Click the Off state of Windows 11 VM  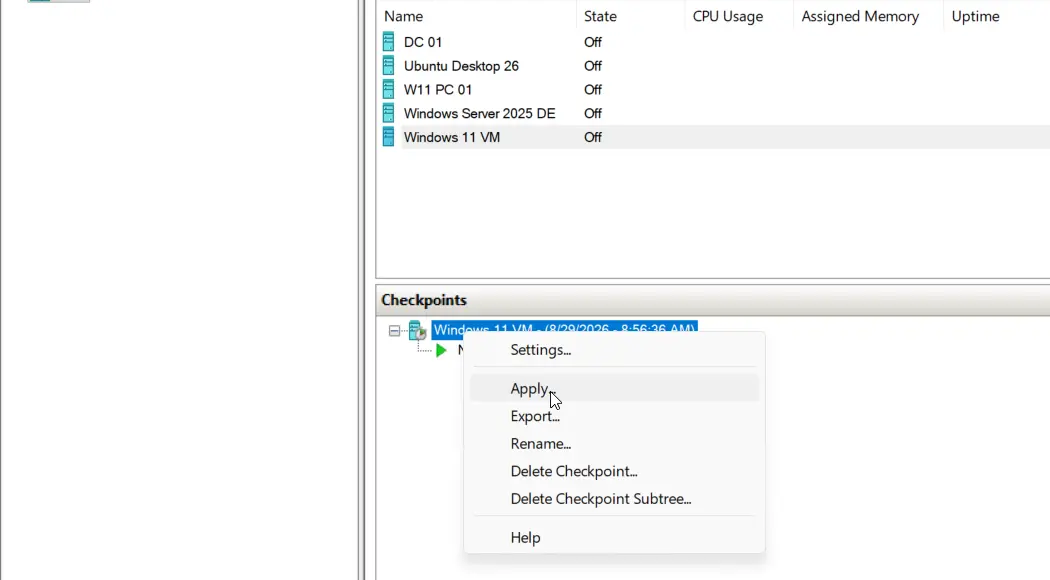(x=593, y=137)
